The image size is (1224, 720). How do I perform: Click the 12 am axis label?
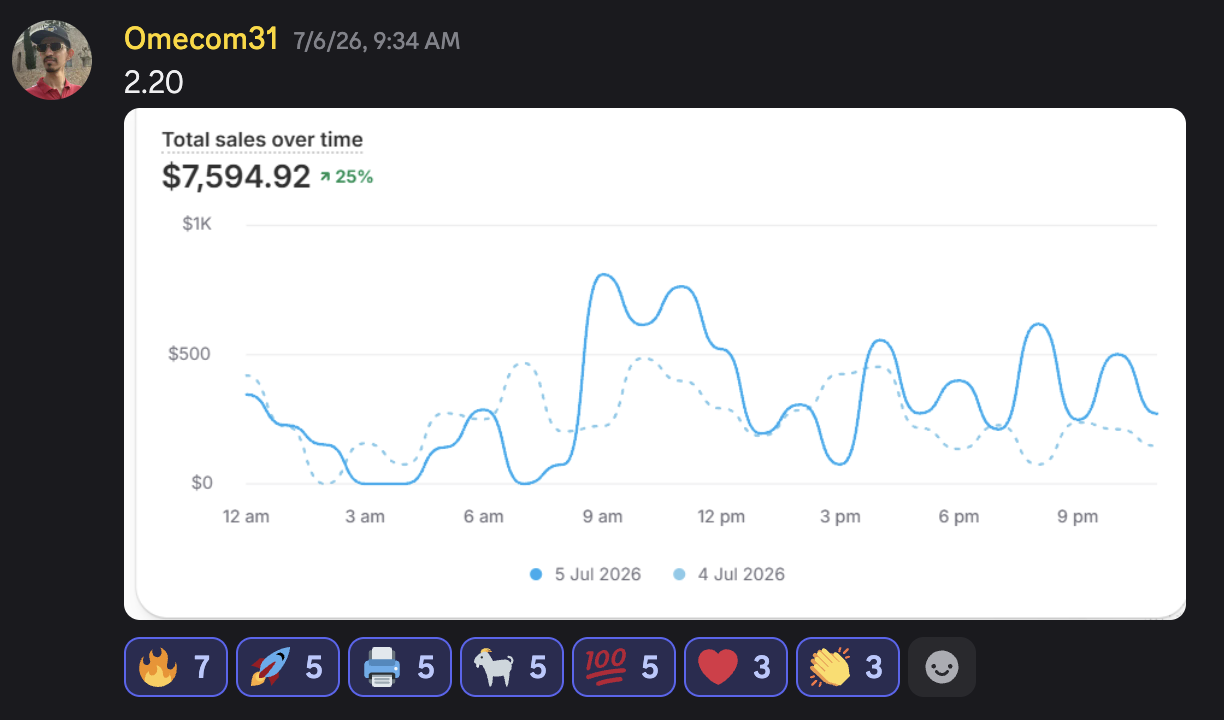coord(246,516)
